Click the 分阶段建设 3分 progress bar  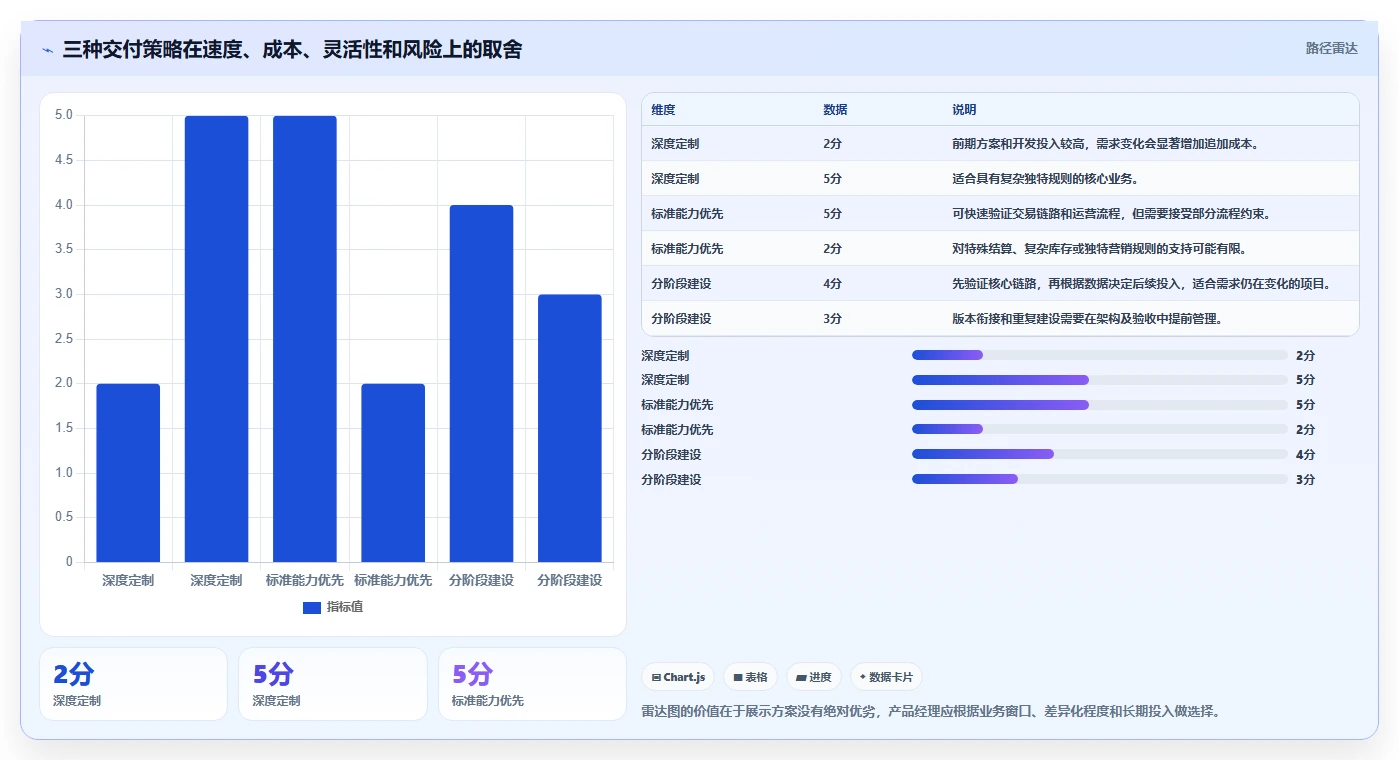point(1100,479)
